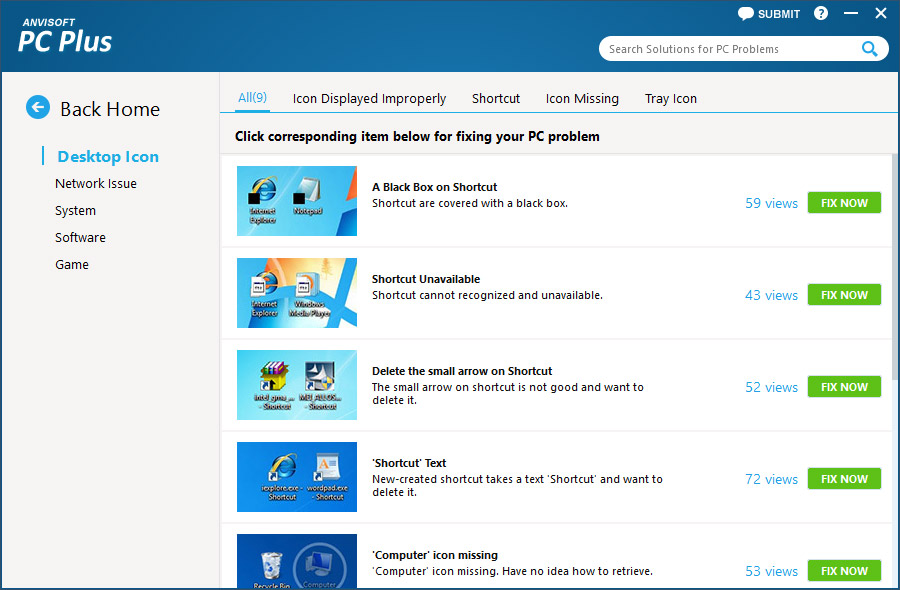
Task: Click the 43 views count
Action: point(771,295)
